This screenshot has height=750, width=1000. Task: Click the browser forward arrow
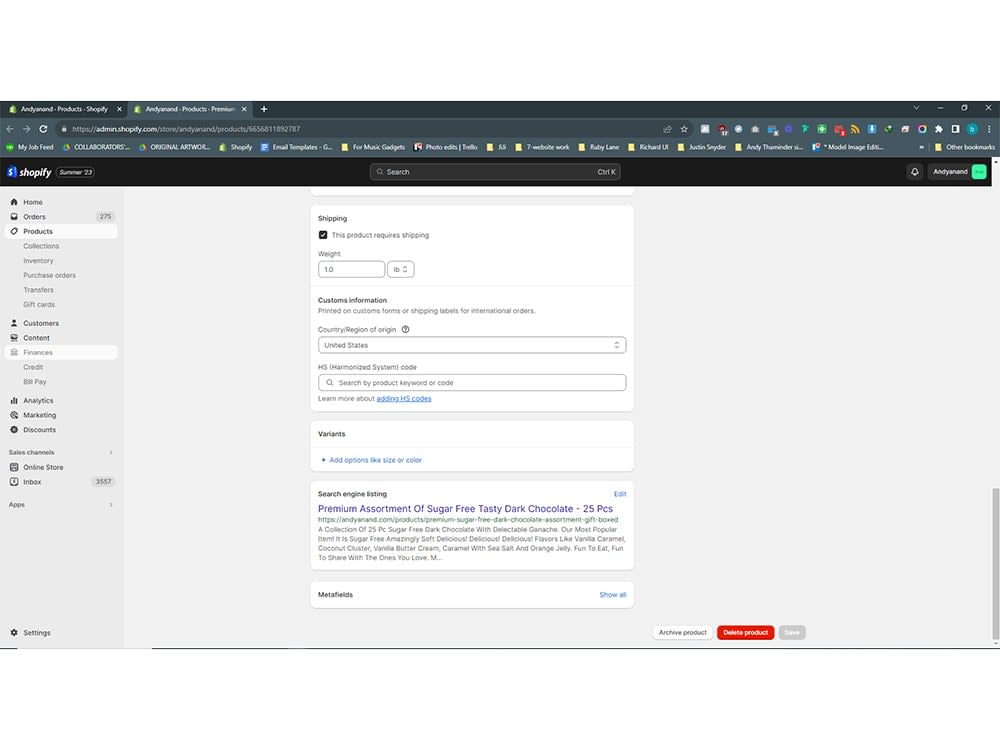click(x=27, y=129)
